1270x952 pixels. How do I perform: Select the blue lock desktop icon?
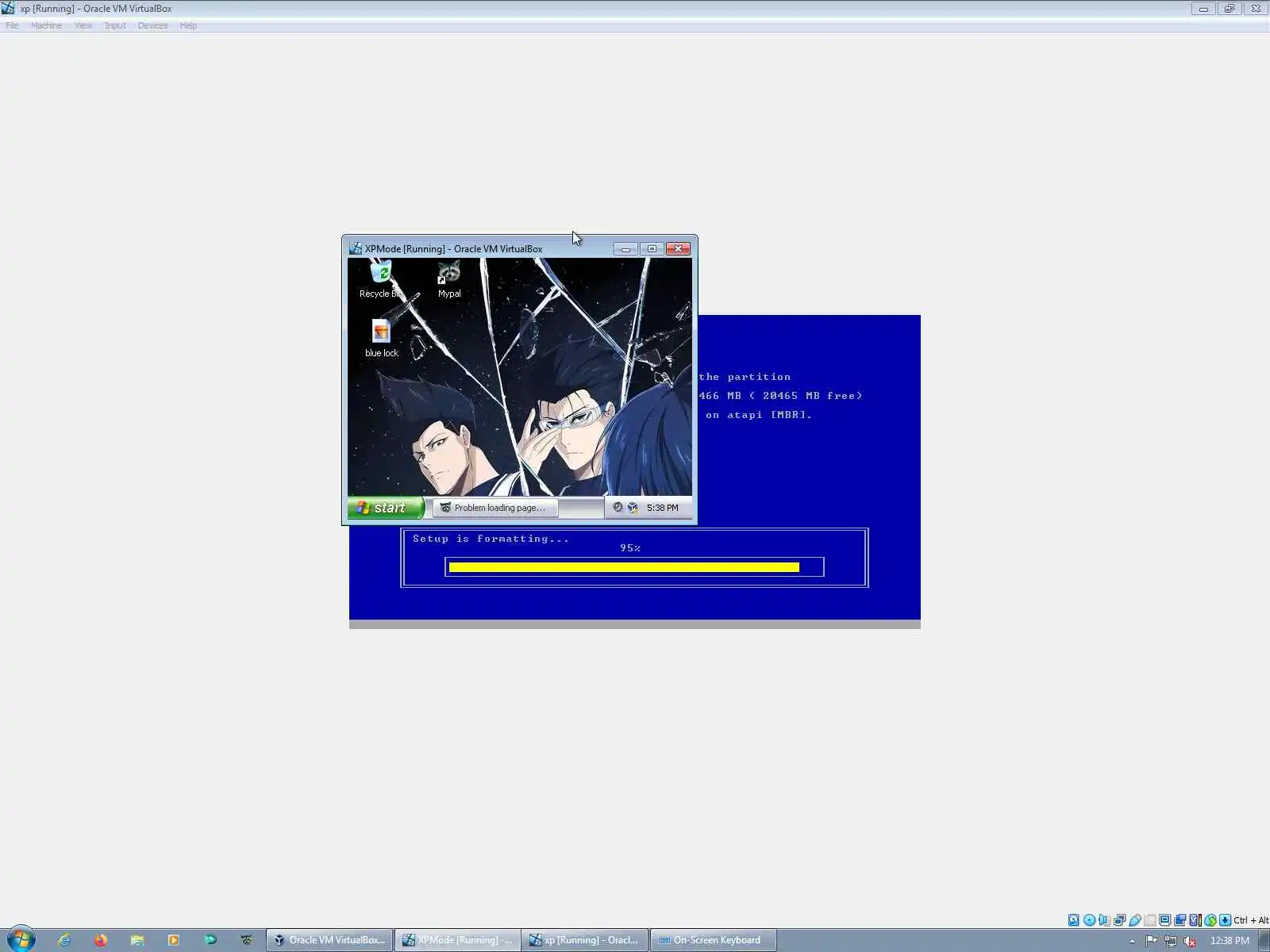(381, 338)
